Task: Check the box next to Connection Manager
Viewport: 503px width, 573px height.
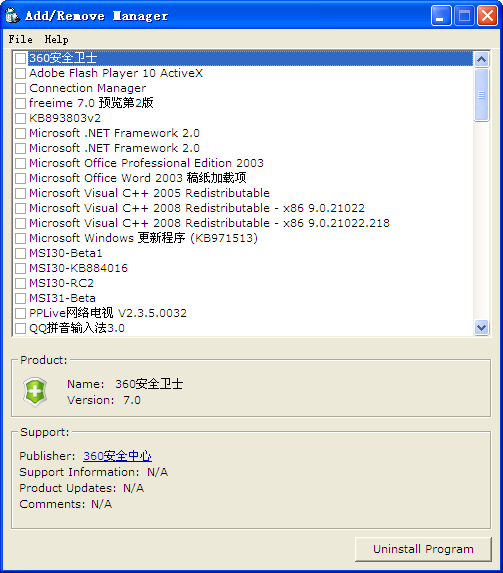Action: tap(20, 88)
